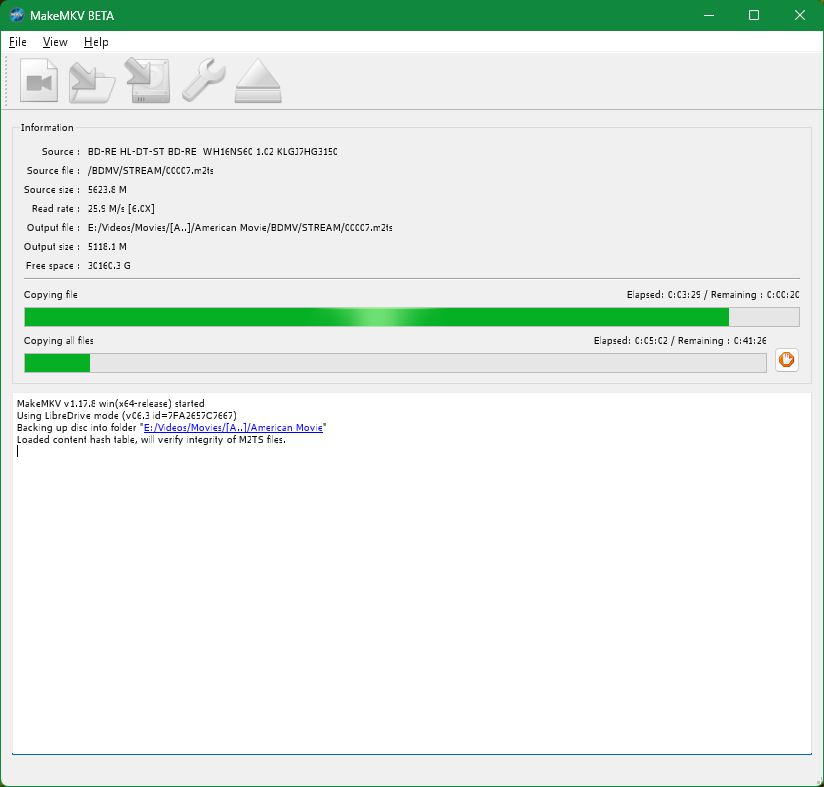Click the "Free space :" label

tap(53, 265)
